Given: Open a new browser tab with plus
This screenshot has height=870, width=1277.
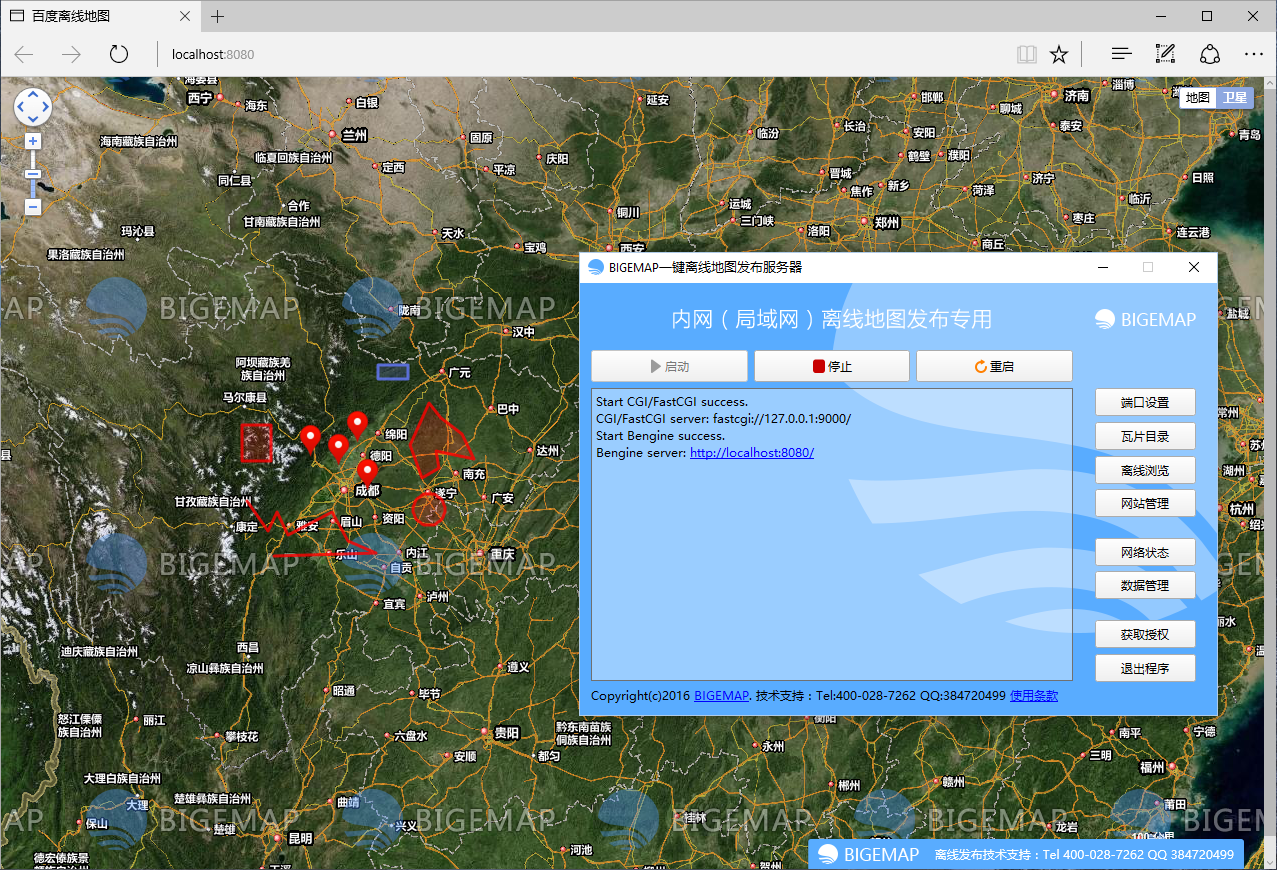Looking at the screenshot, I should 218,16.
